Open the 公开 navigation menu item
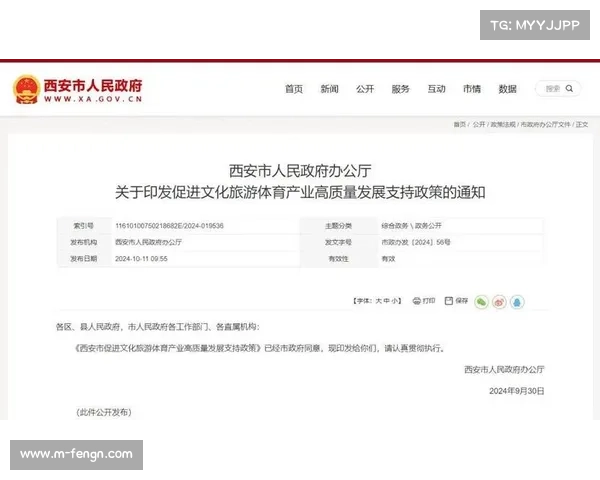 (x=365, y=89)
